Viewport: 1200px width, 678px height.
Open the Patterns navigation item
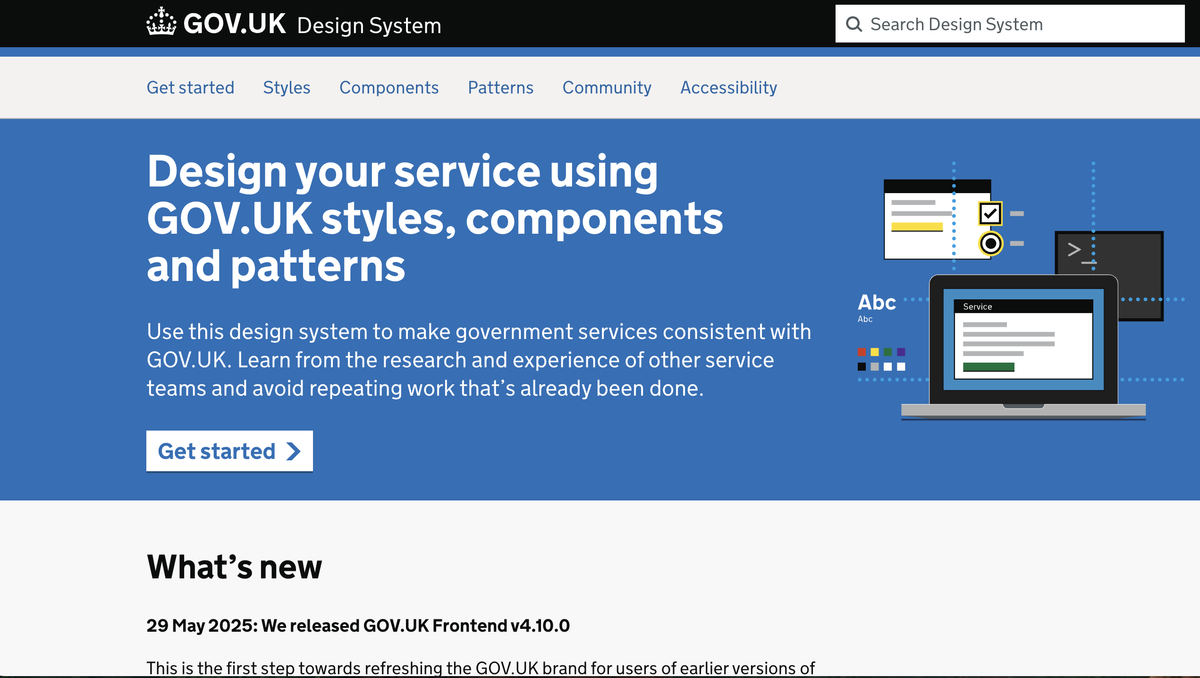[501, 87]
